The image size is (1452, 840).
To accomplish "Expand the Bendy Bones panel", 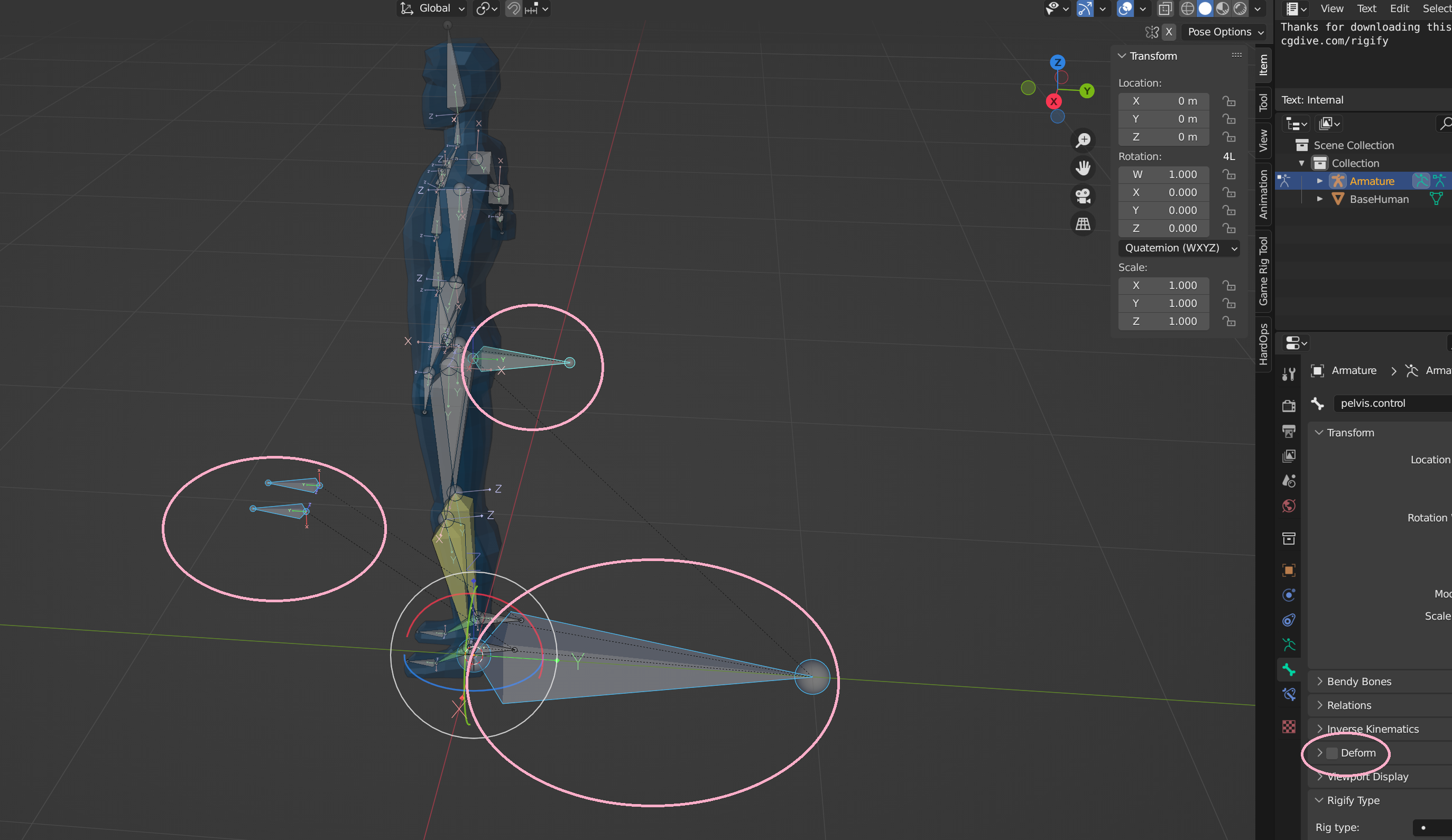I will pyautogui.click(x=1358, y=681).
